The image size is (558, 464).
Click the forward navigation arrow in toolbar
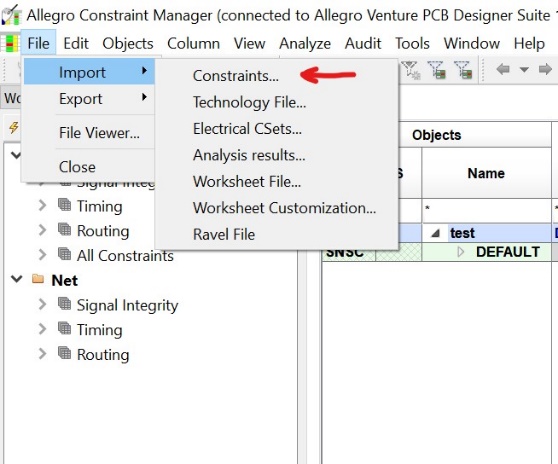click(545, 69)
